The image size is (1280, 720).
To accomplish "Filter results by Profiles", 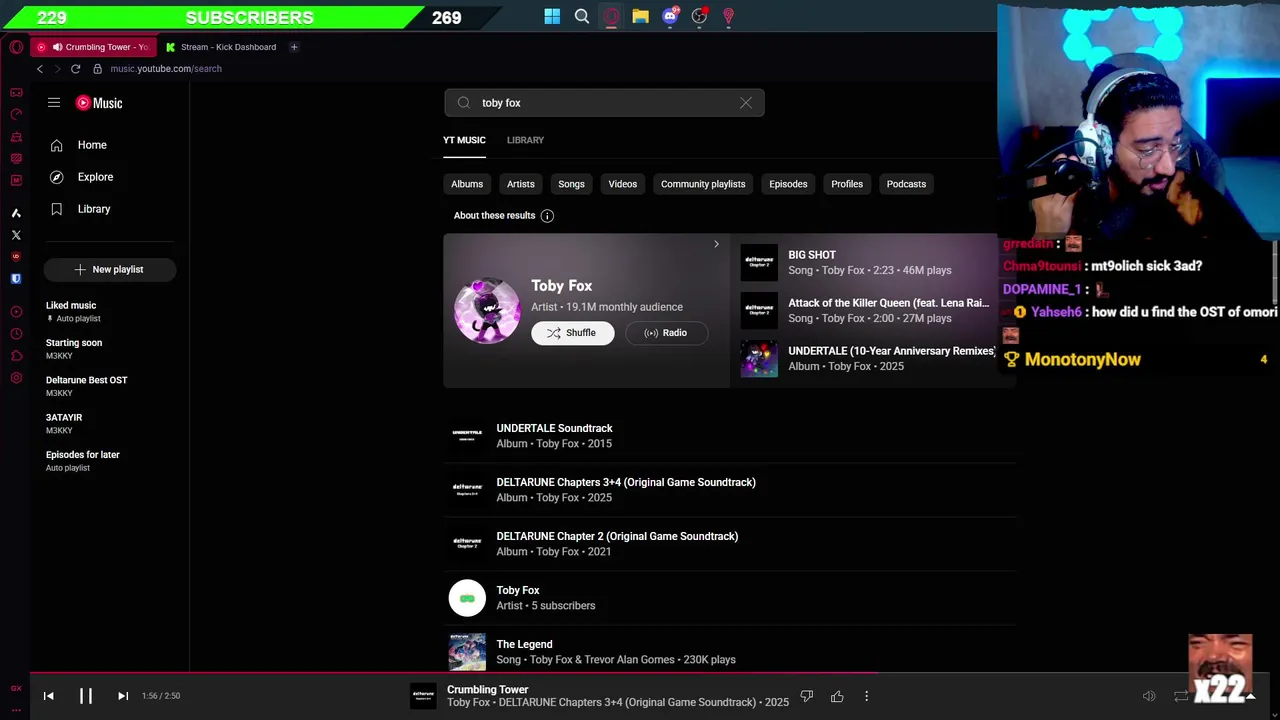I will pos(847,184).
